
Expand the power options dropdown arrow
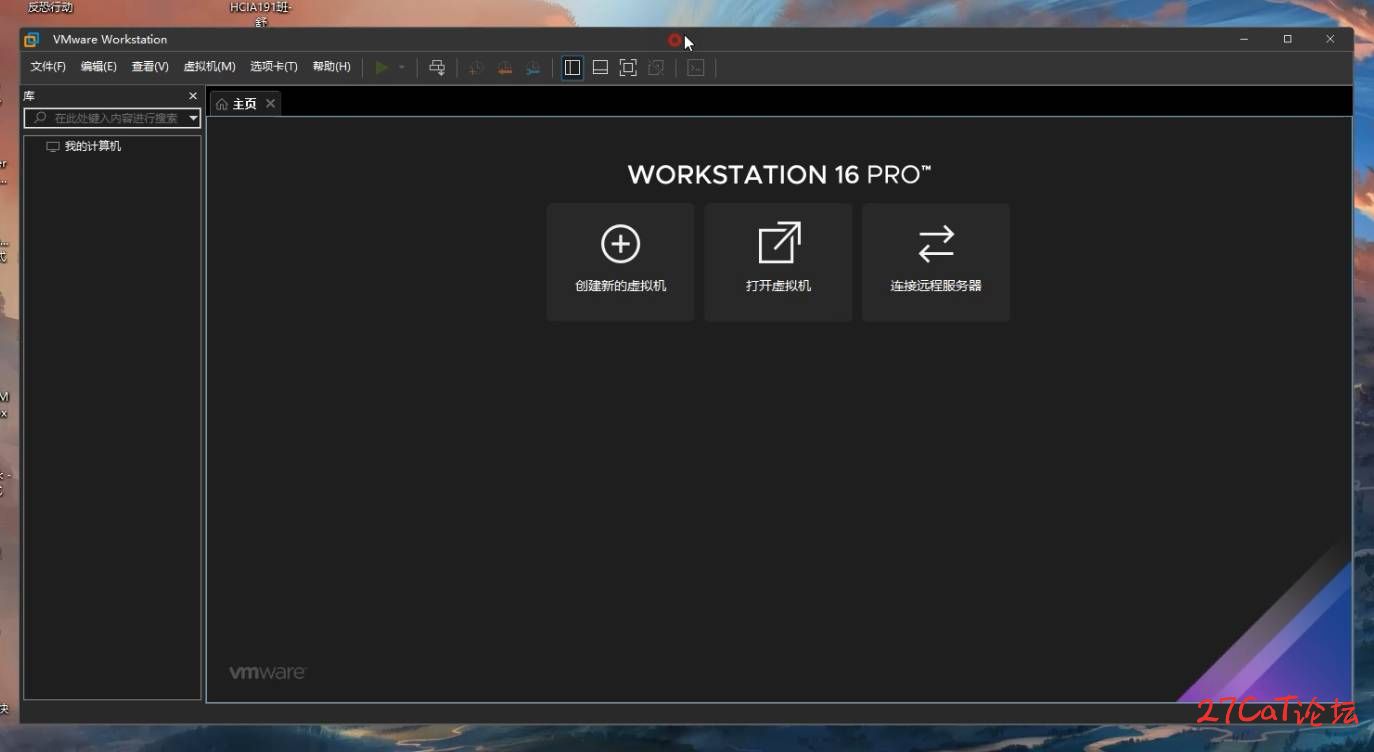(x=402, y=68)
